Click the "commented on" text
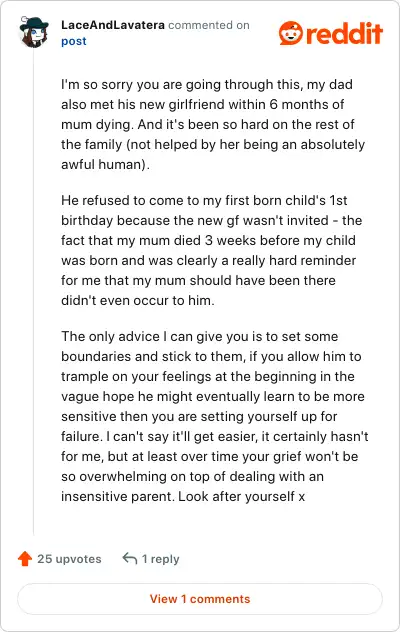This screenshot has width=400, height=632. point(209,25)
